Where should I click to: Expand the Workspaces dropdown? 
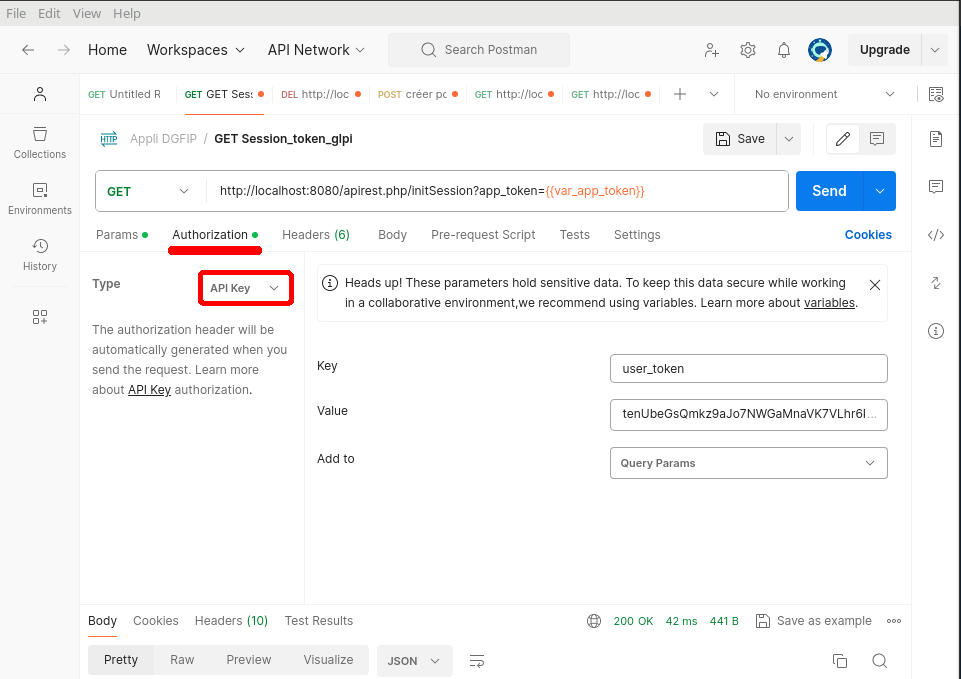(x=196, y=50)
